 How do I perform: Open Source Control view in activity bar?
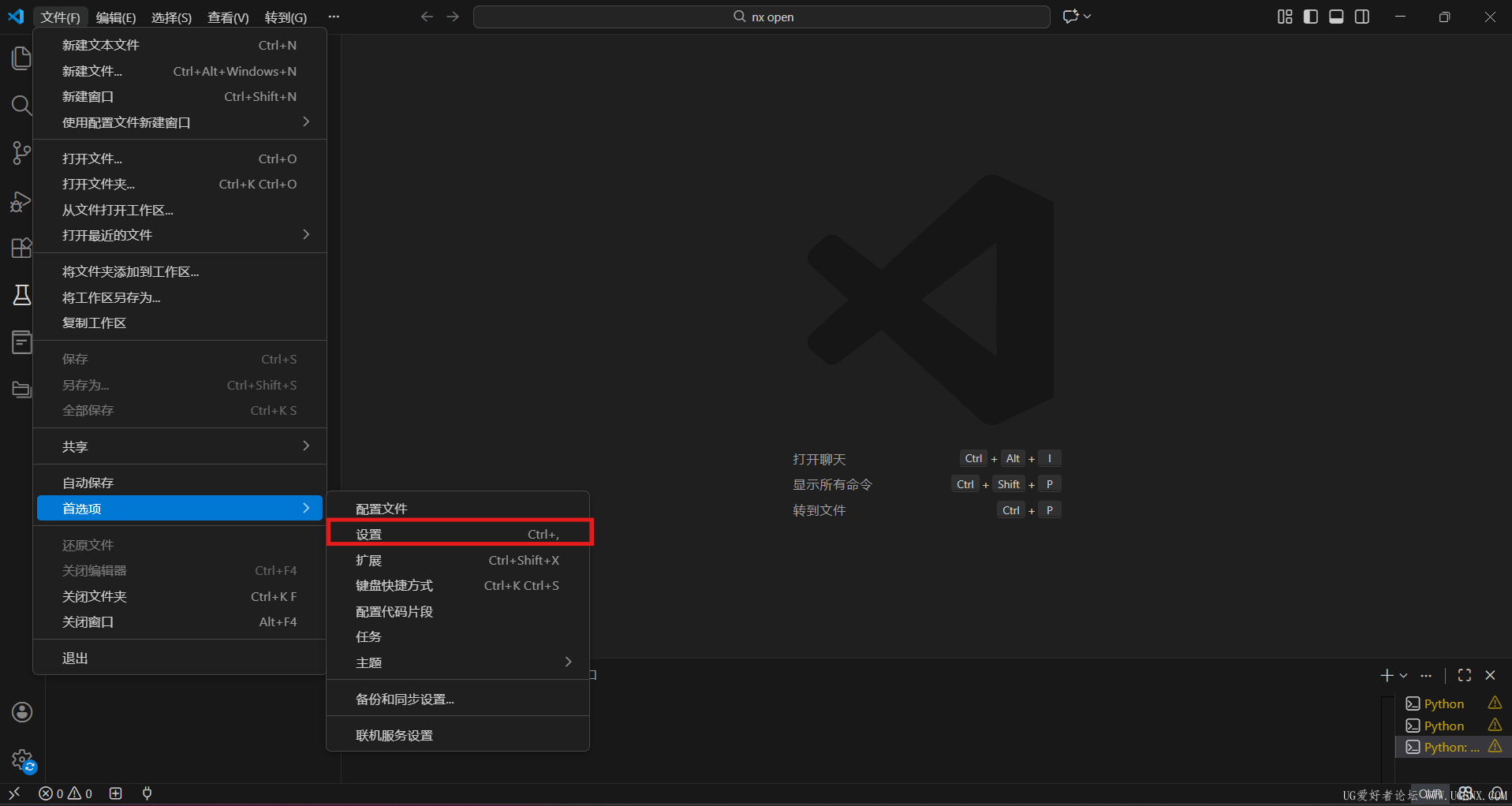21,153
